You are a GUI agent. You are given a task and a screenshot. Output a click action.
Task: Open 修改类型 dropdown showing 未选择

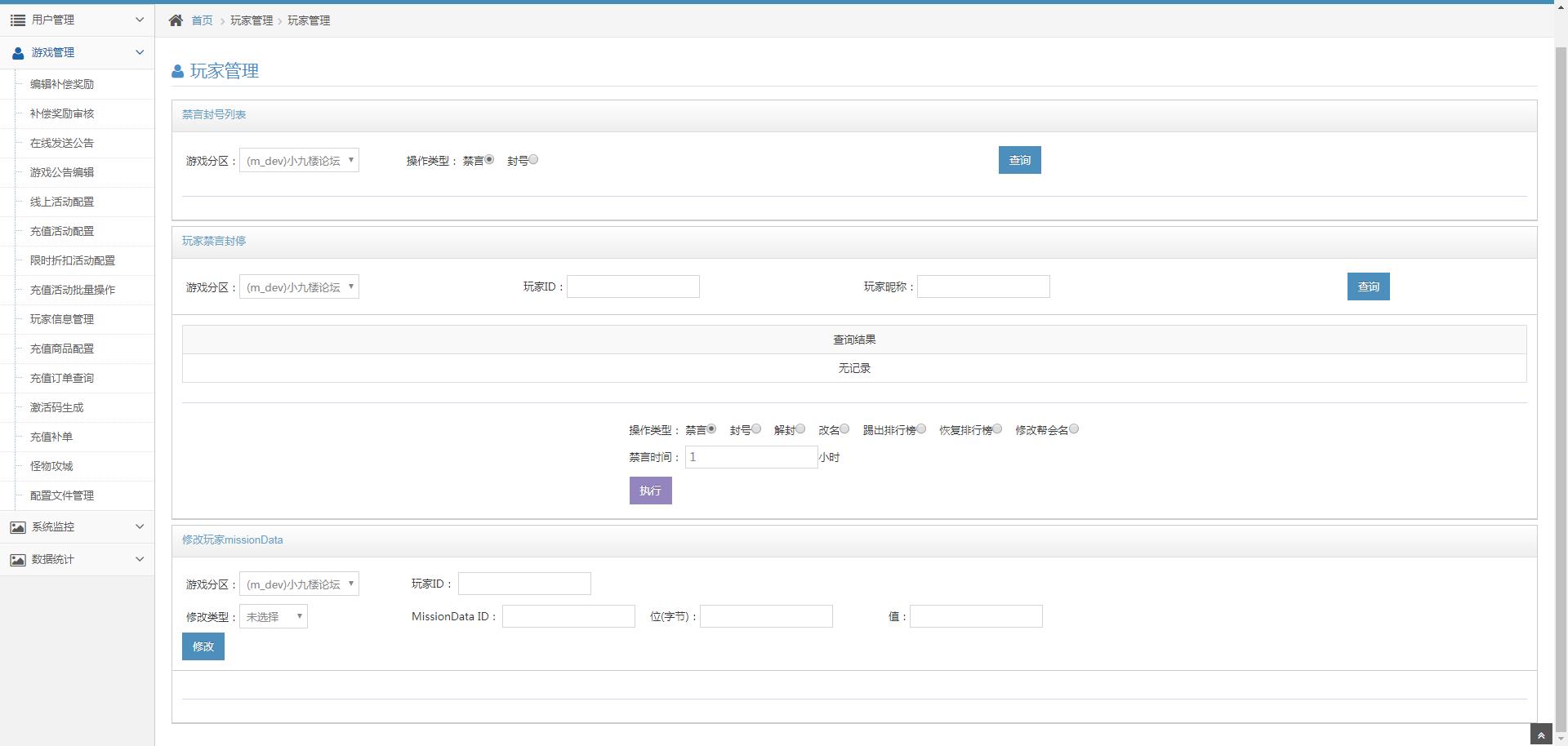click(x=273, y=617)
